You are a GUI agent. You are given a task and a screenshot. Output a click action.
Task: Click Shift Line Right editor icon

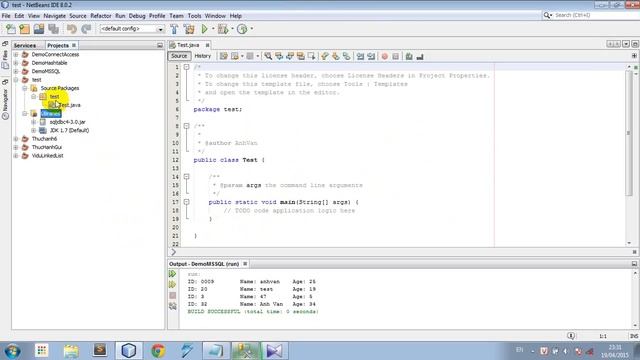(371, 56)
